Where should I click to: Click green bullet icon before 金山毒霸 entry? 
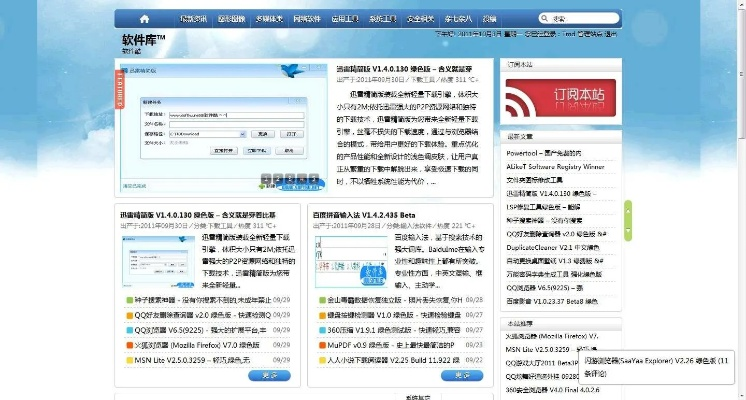320,299
